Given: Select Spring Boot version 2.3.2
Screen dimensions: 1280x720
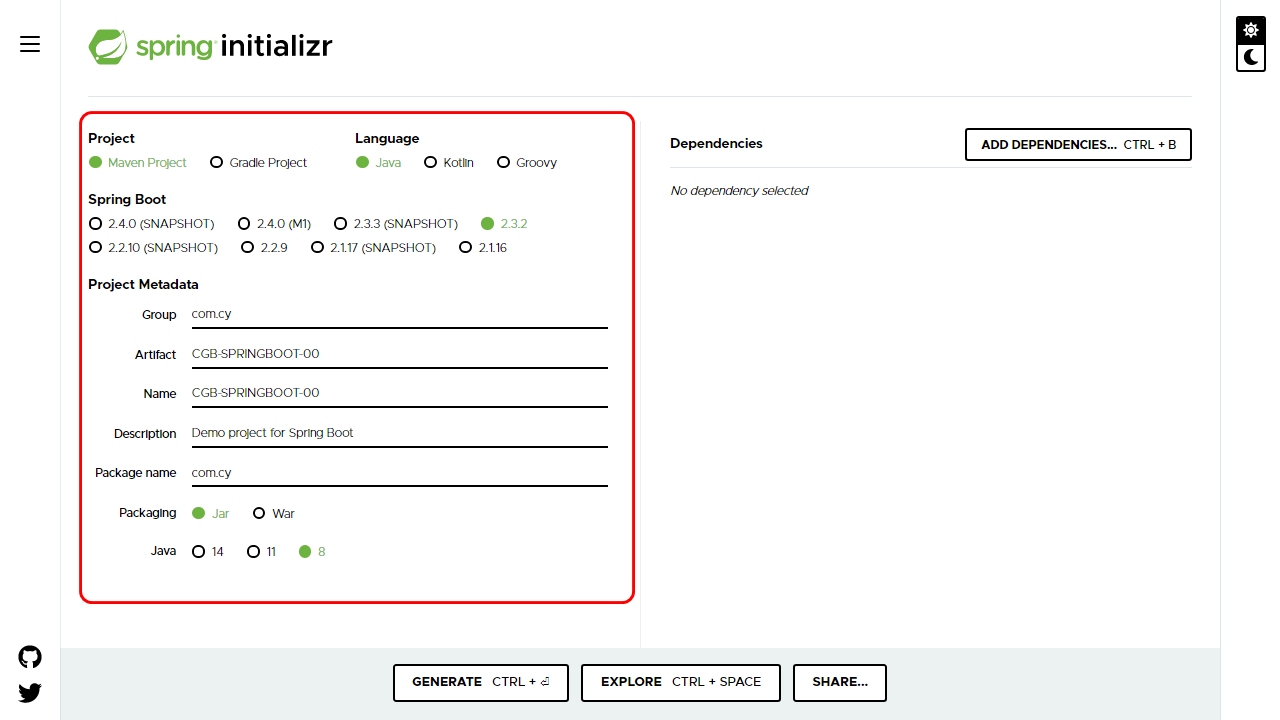Looking at the screenshot, I should coord(504,223).
